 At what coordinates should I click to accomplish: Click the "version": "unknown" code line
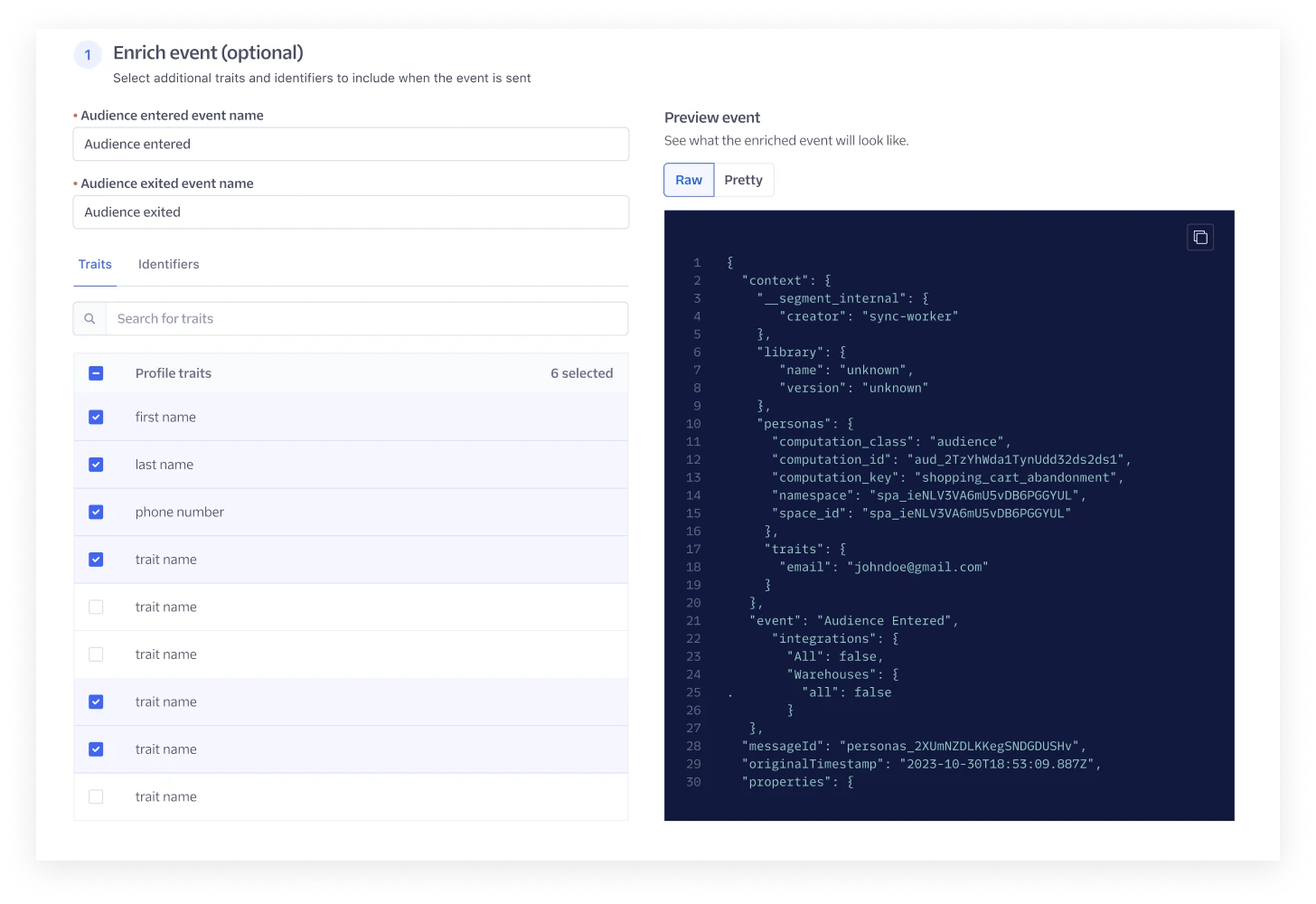(x=853, y=388)
